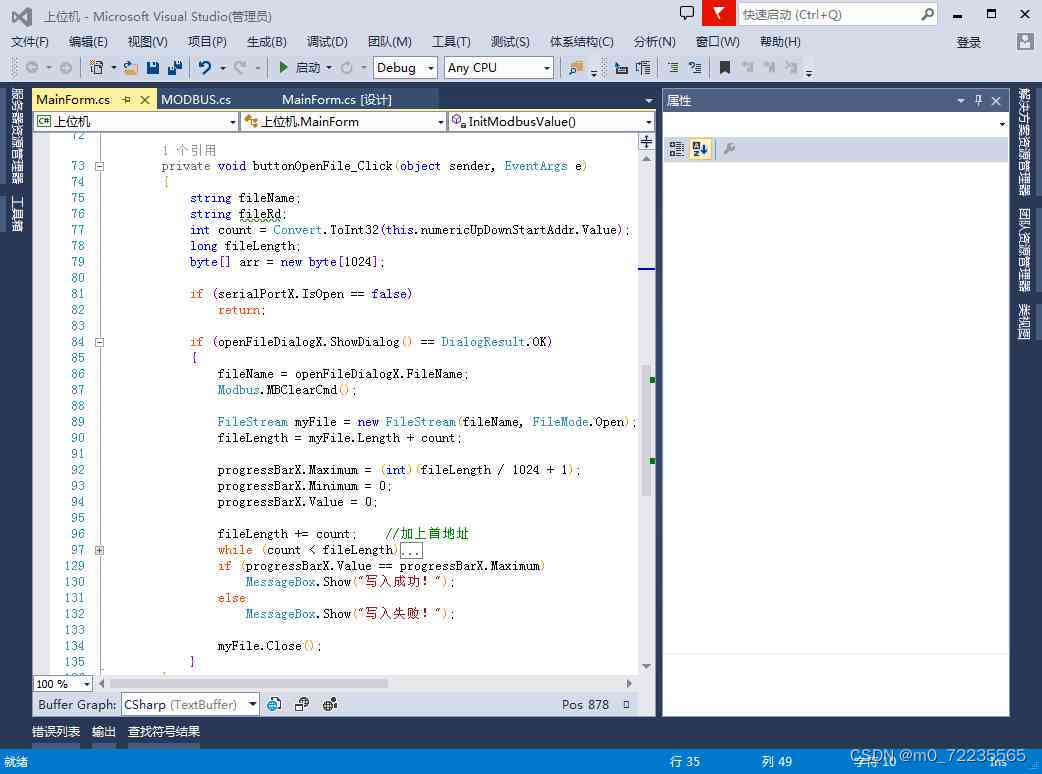
Task: Click in the Quick Launch search field
Action: tap(827, 14)
